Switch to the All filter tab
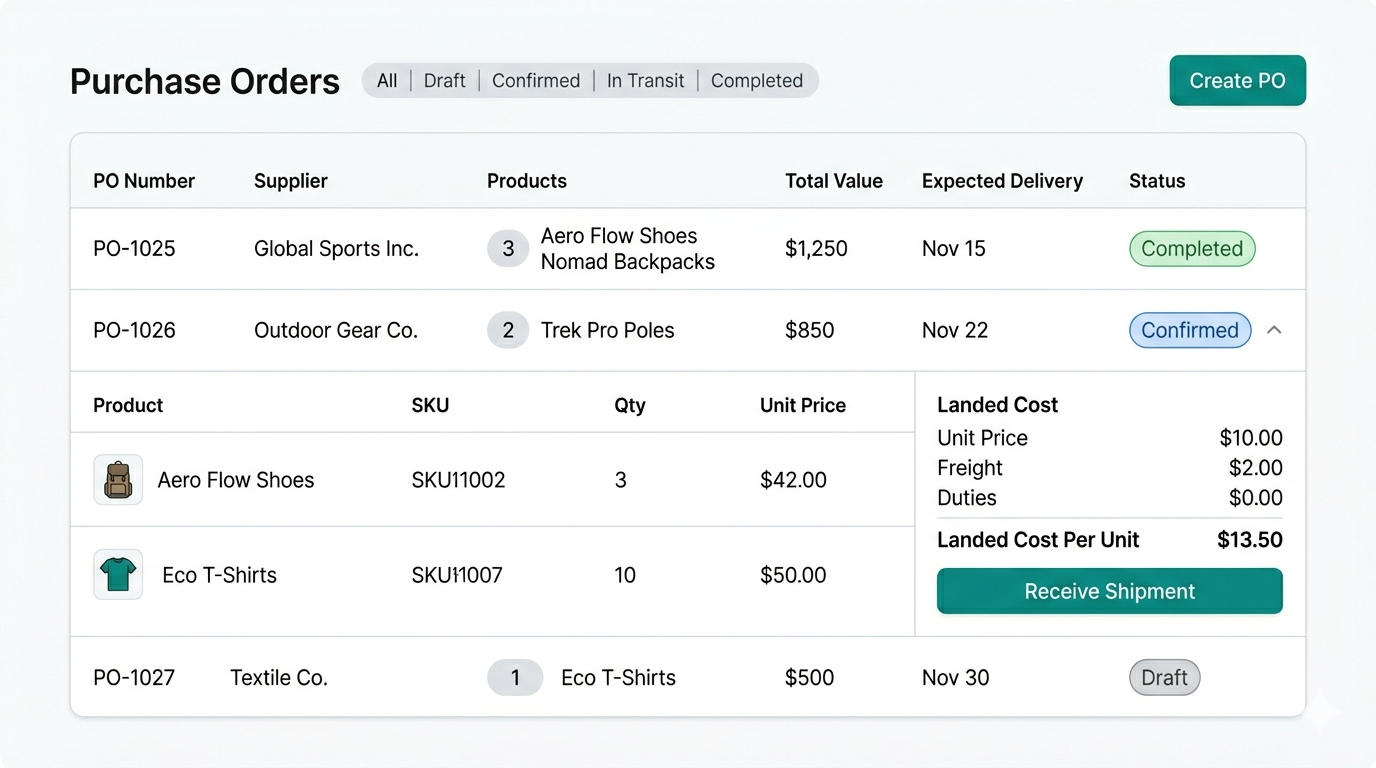1376x768 pixels. click(x=387, y=81)
